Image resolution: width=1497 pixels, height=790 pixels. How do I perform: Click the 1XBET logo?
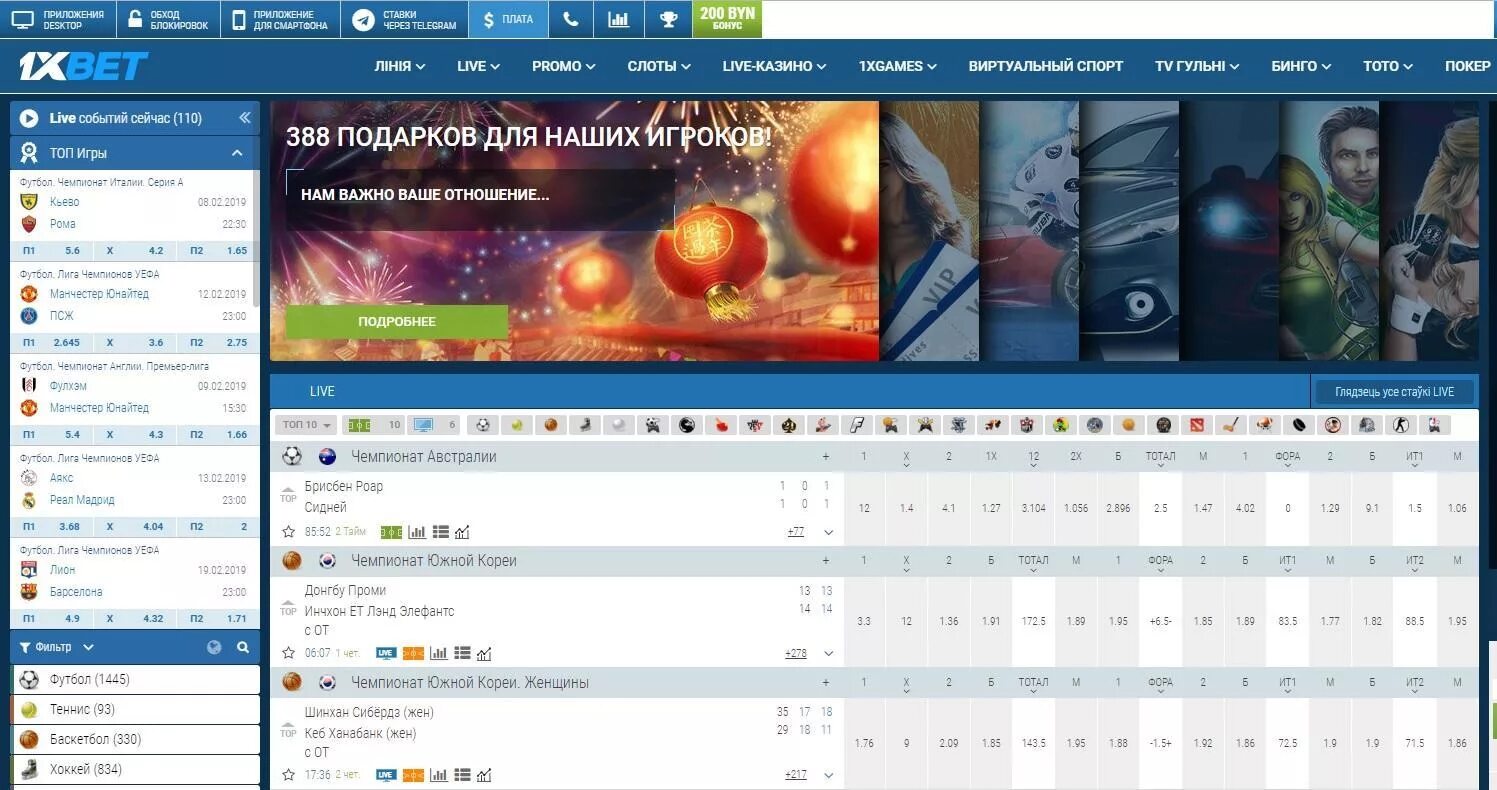point(83,66)
